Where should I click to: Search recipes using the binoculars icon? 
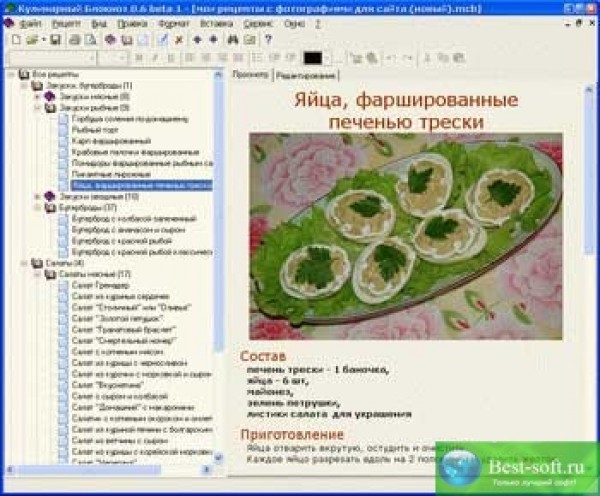point(233,39)
